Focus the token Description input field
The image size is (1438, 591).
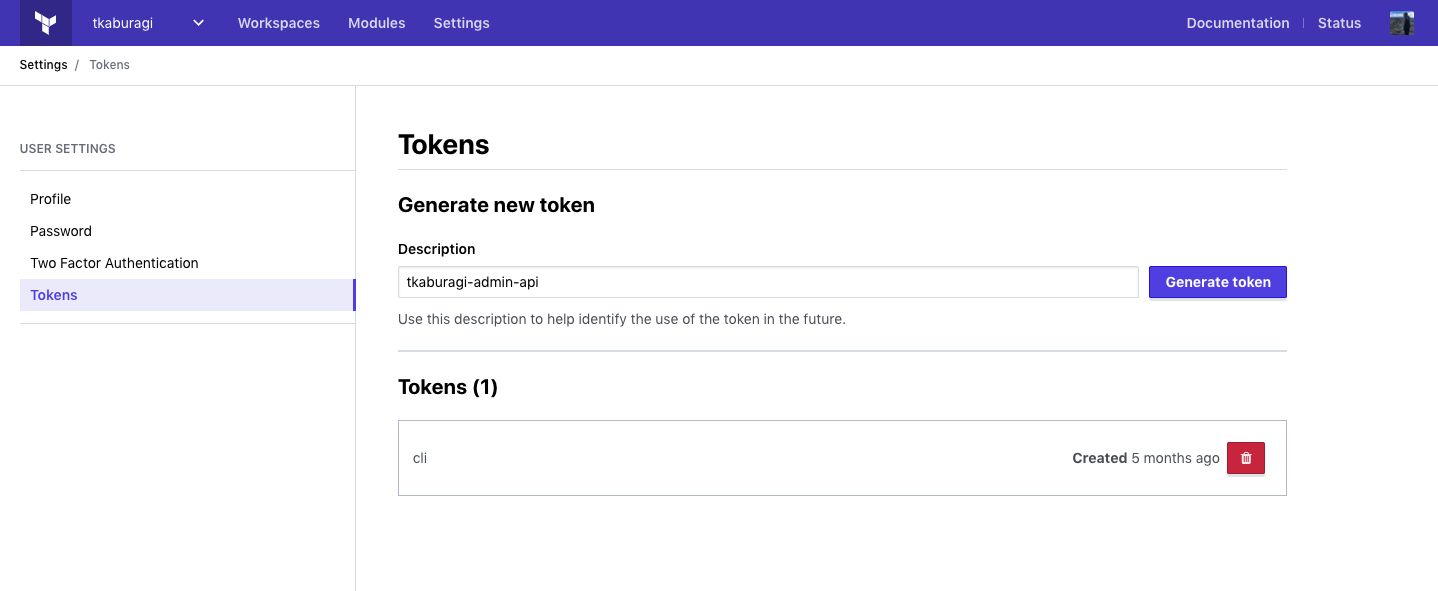(767, 282)
